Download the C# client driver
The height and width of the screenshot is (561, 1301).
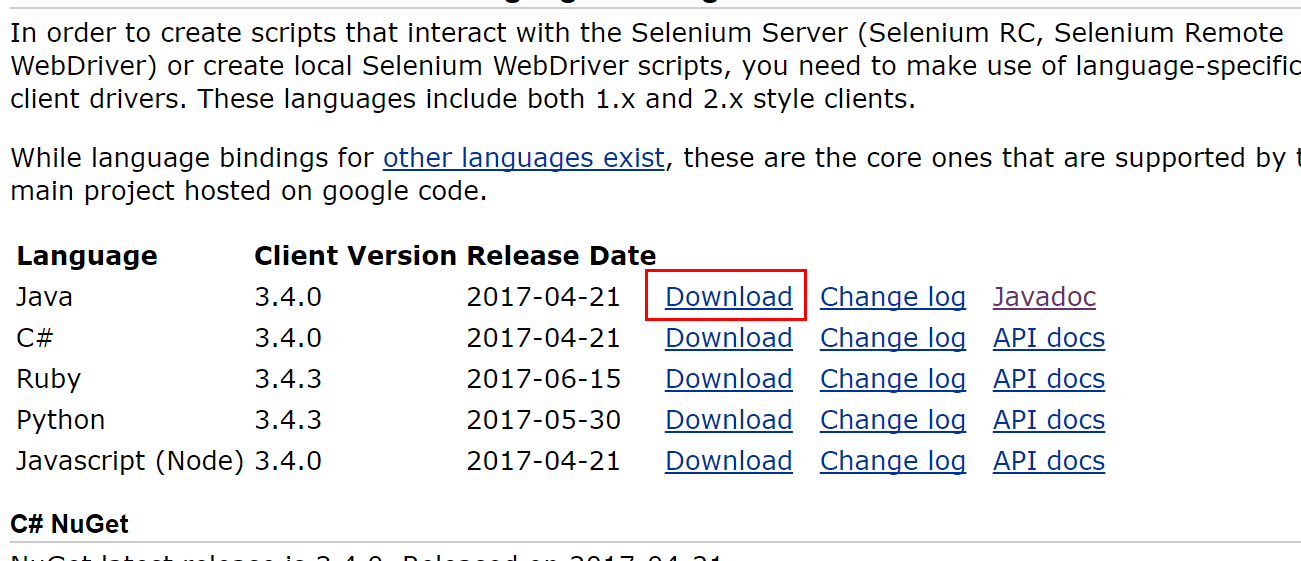pyautogui.click(x=728, y=338)
